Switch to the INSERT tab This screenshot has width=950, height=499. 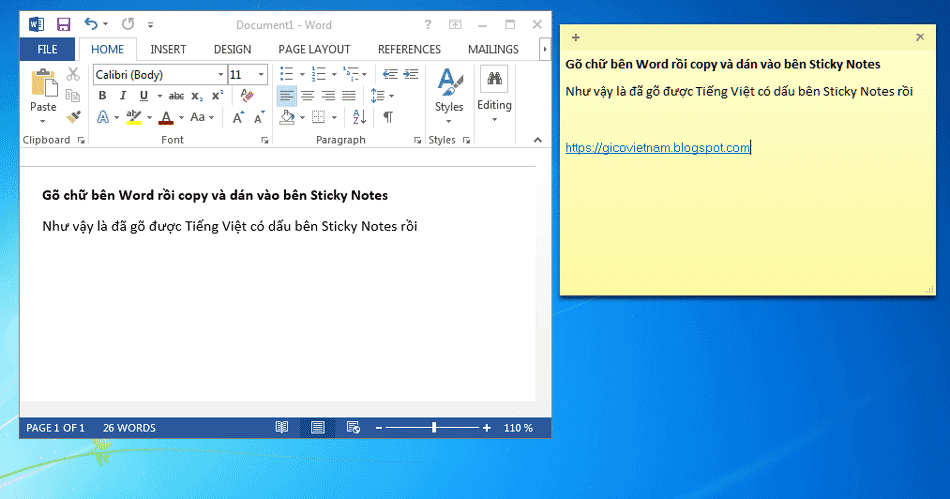[x=168, y=49]
